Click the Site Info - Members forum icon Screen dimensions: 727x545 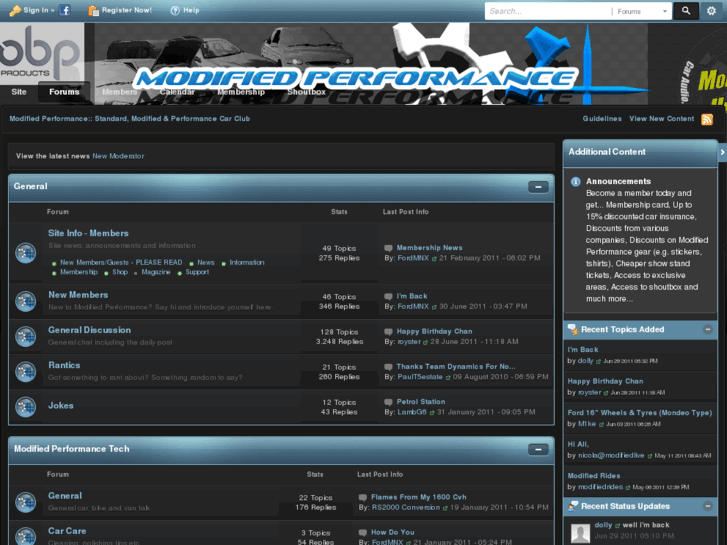click(x=26, y=253)
